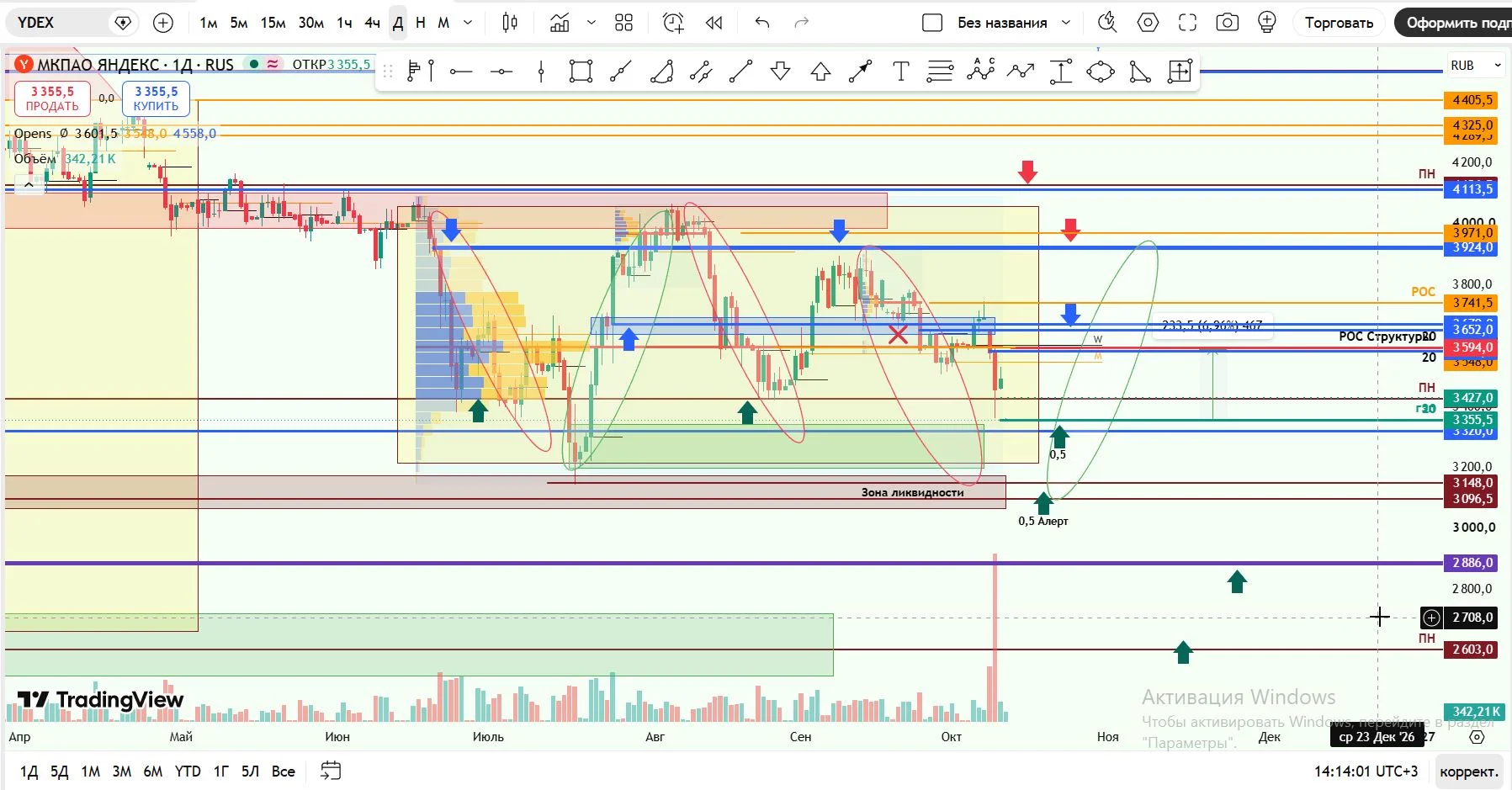Select the arrow up marker tool

click(x=820, y=72)
